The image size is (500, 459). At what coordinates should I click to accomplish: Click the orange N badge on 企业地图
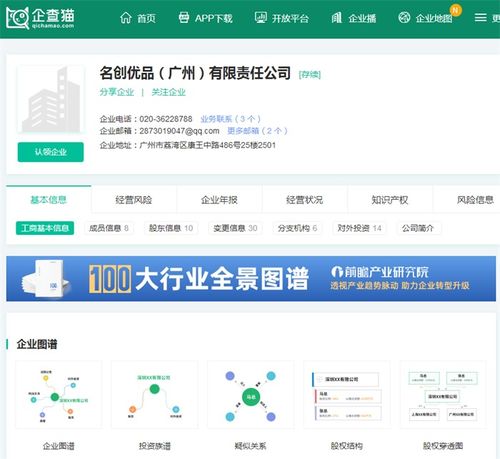(455, 10)
